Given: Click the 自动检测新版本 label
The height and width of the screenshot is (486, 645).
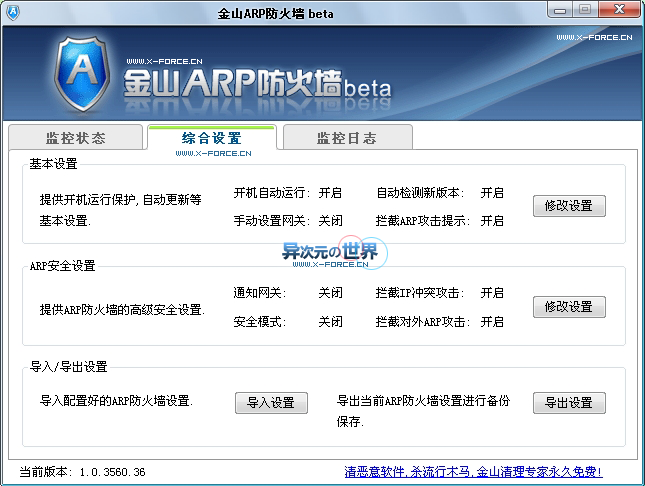Looking at the screenshot, I should 420,193.
